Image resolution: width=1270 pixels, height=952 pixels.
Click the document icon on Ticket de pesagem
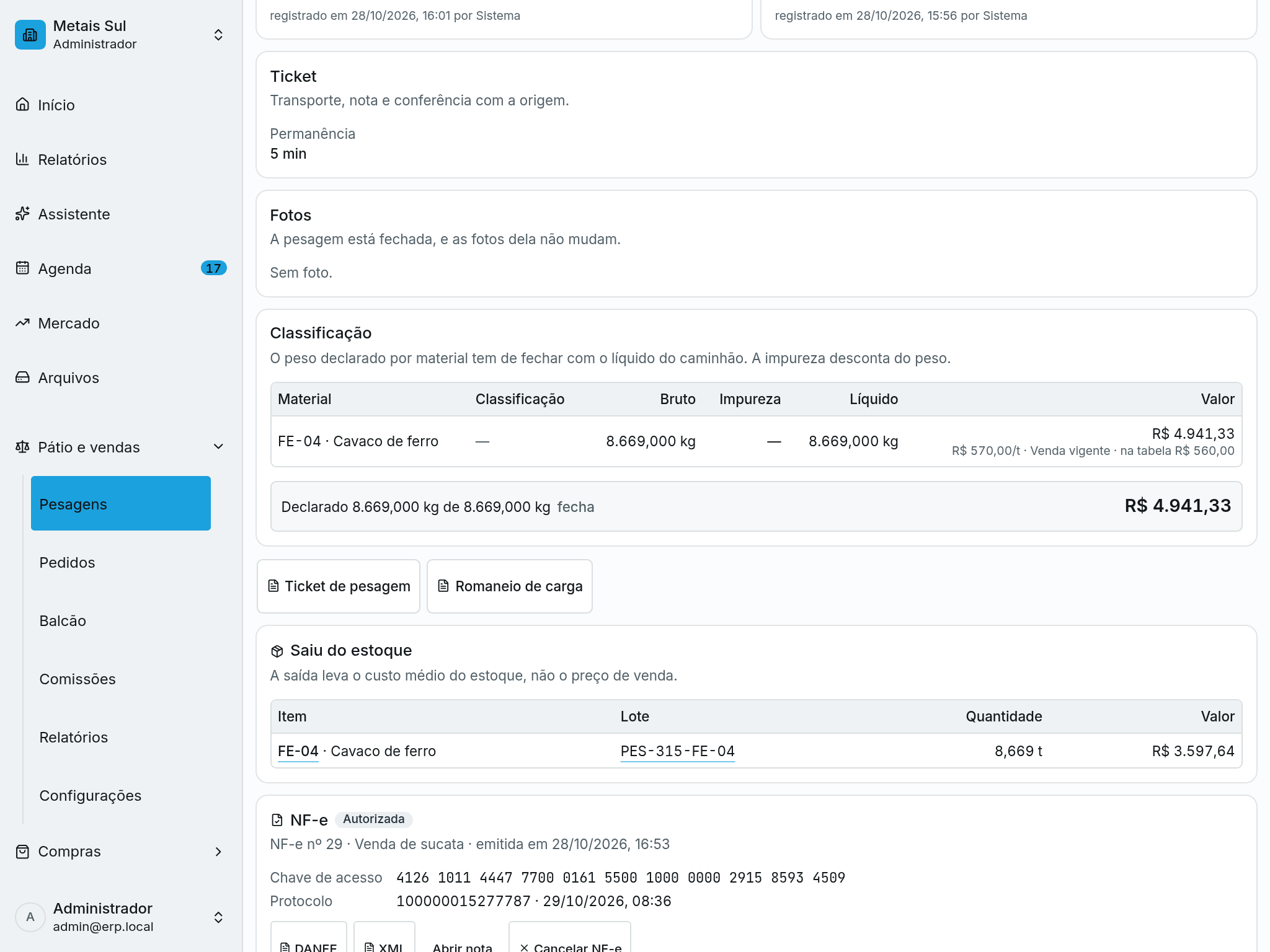(x=273, y=586)
